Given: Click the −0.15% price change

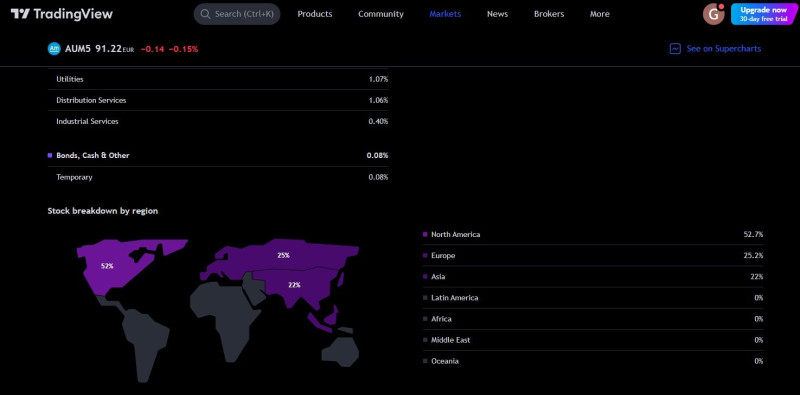Looking at the screenshot, I should pos(183,49).
